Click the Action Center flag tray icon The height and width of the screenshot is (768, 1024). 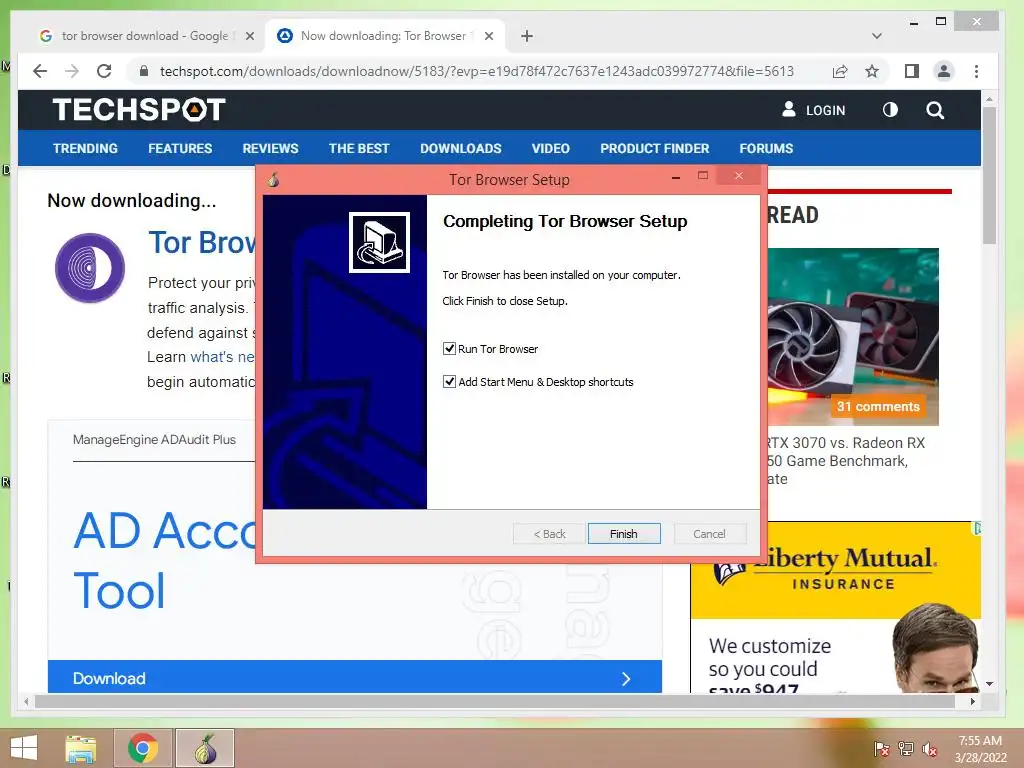(x=882, y=748)
